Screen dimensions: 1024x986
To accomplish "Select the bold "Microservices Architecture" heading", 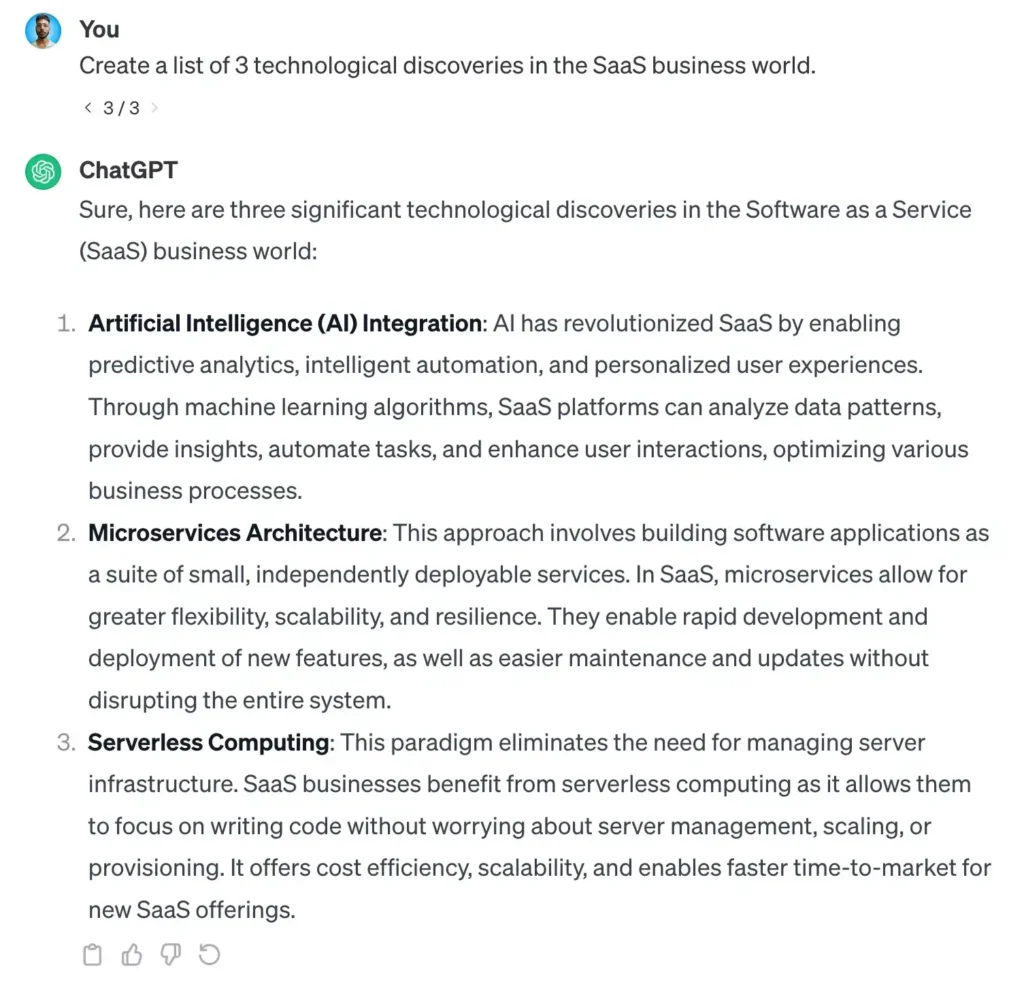I will 232,533.
